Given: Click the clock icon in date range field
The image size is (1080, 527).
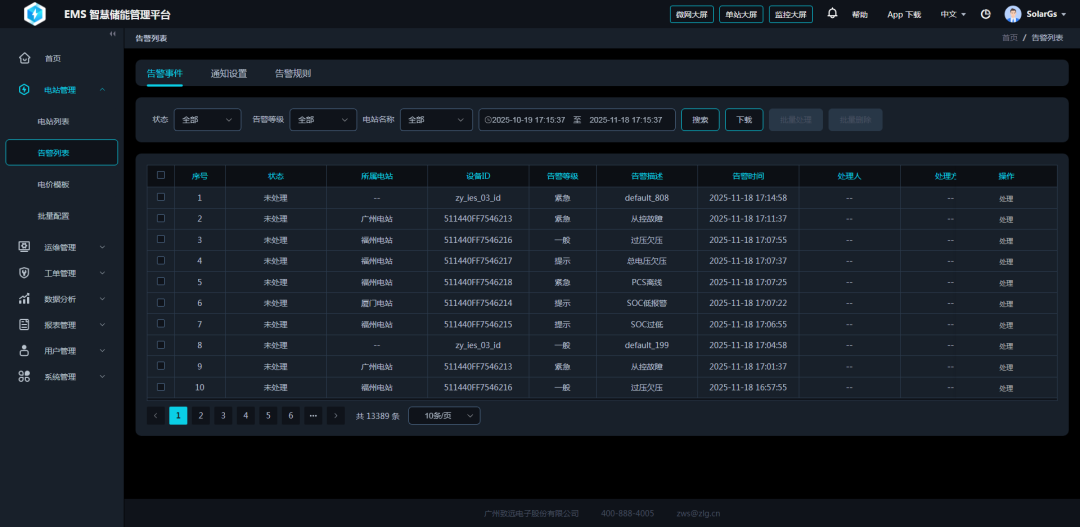Looking at the screenshot, I should [488, 120].
